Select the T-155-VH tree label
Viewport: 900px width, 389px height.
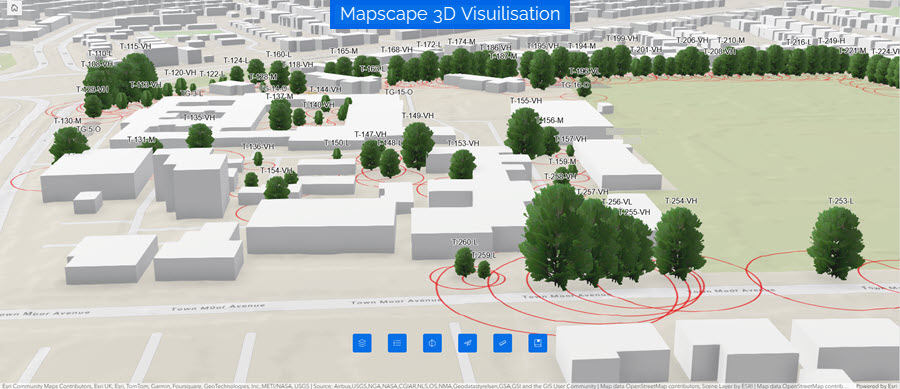[526, 101]
